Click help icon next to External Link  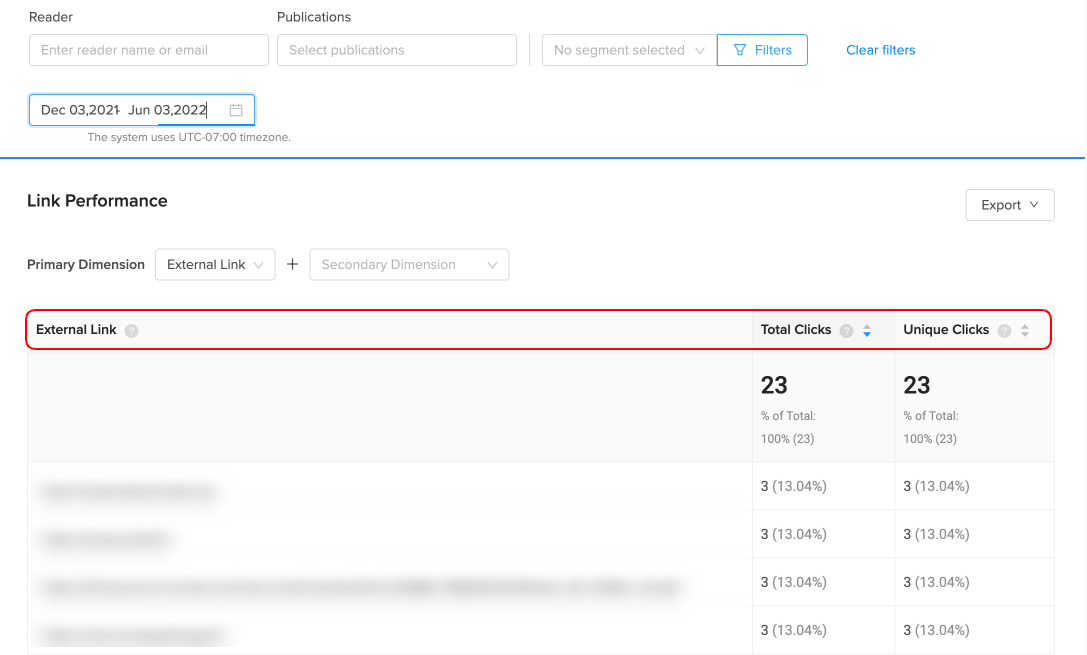[x=131, y=330]
